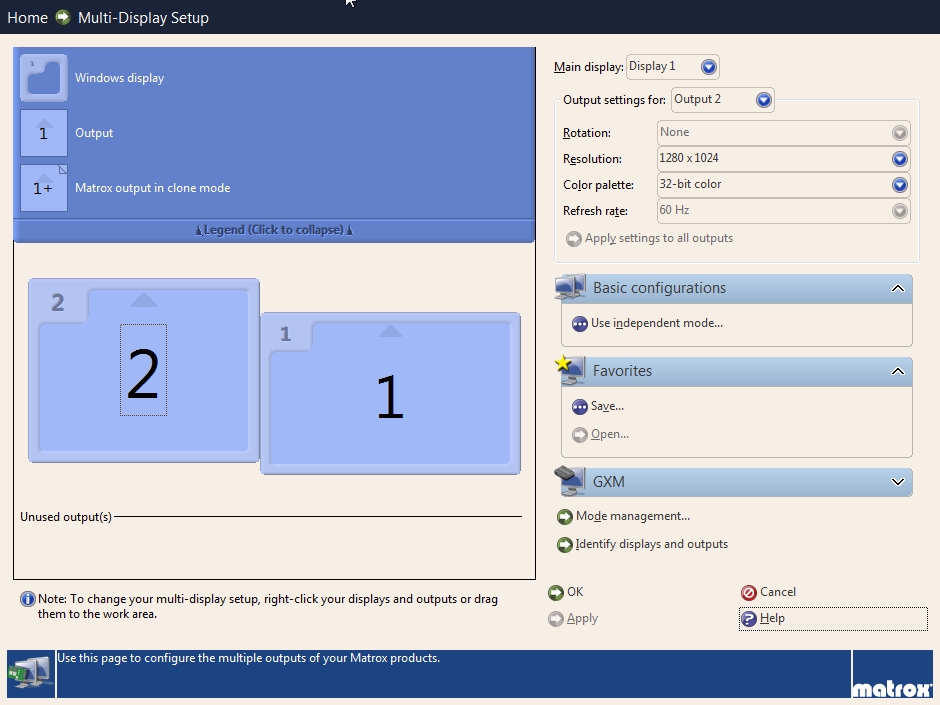Image resolution: width=940 pixels, height=705 pixels.
Task: Click the OK button label
Action: tap(575, 592)
